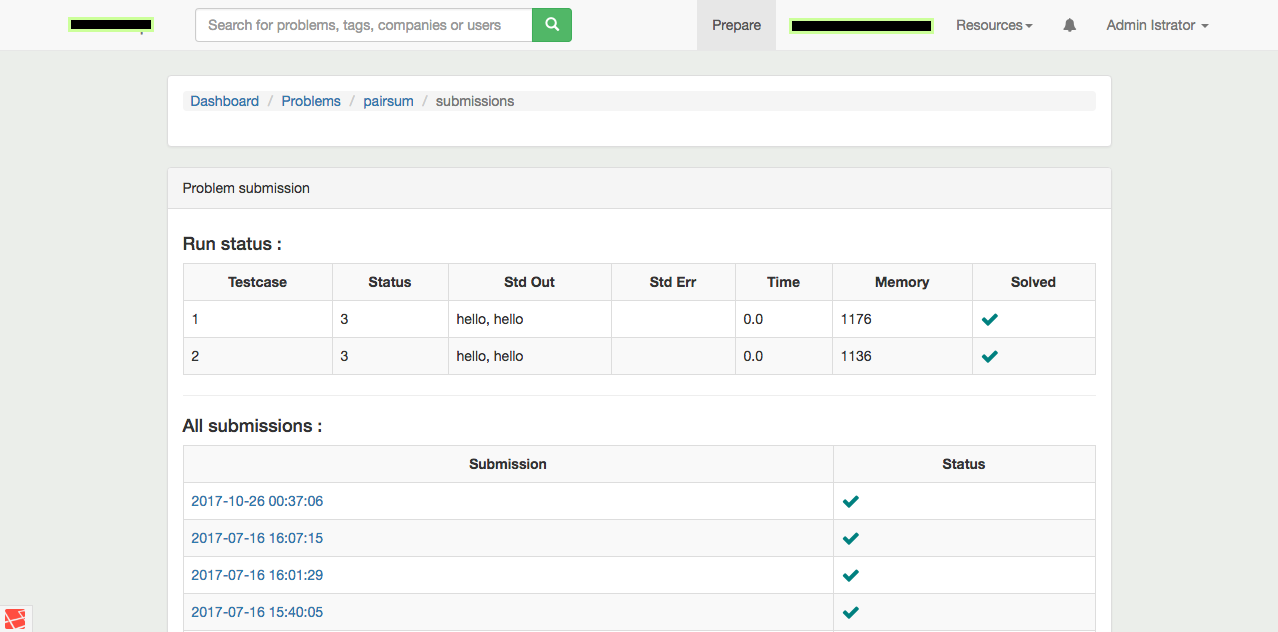The width and height of the screenshot is (1278, 632).
Task: Click the green search magnifier button
Action: coord(552,25)
